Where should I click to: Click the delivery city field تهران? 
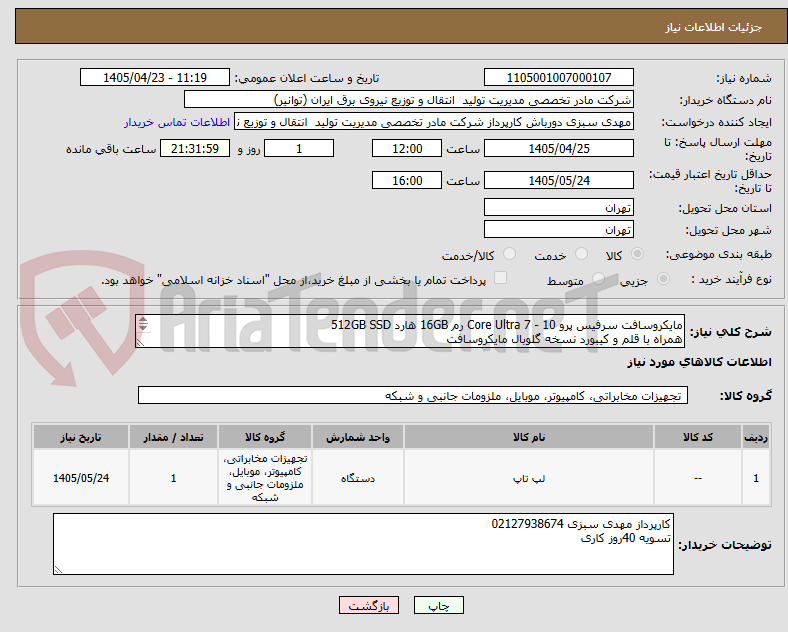pos(559,230)
